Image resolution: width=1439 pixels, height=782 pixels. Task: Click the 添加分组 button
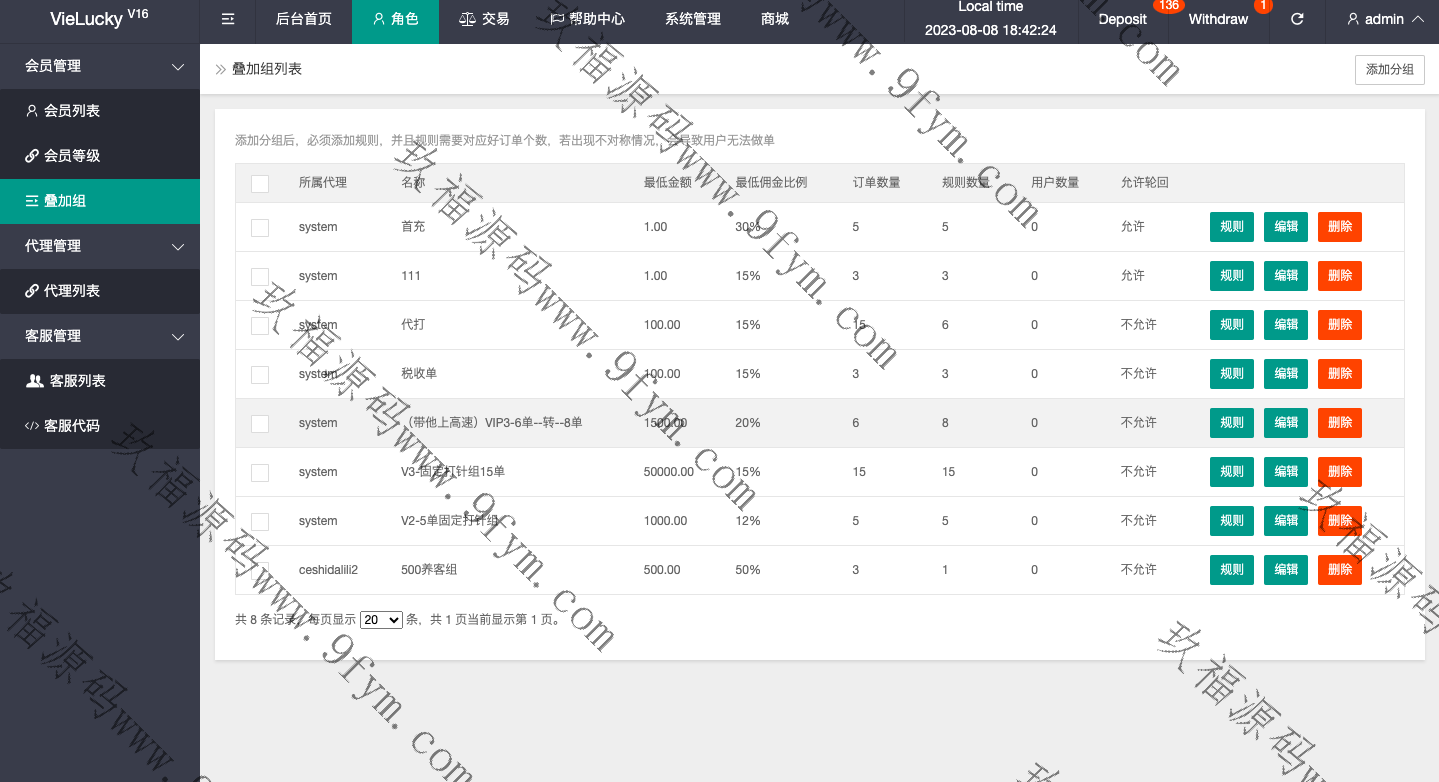(x=1389, y=69)
